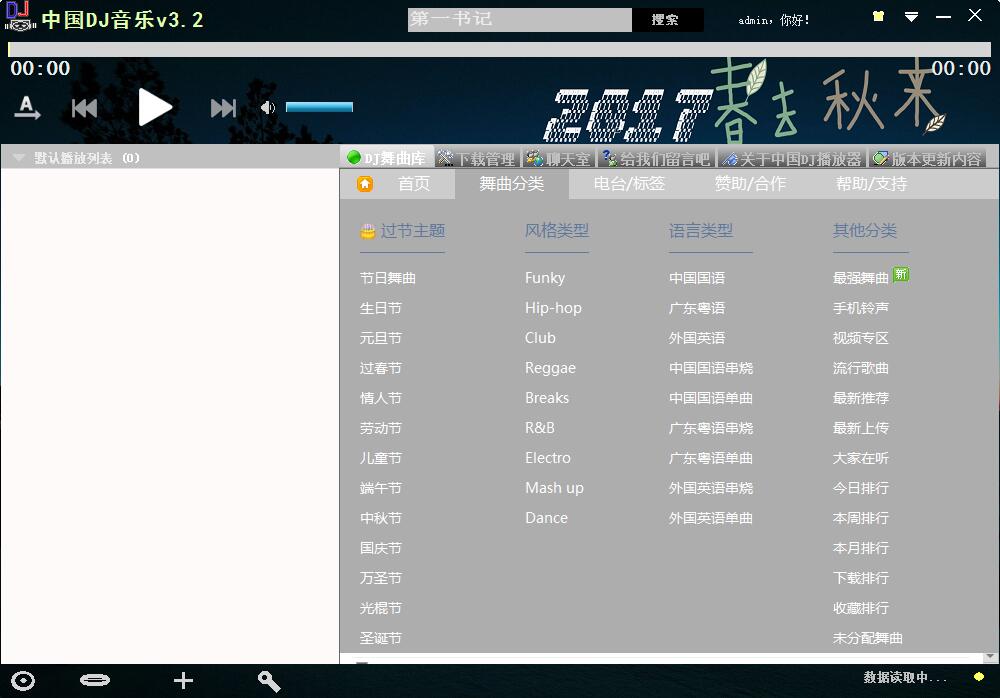Click the scrollbar down arrow
Image resolution: width=1000 pixels, height=698 pixels.
click(x=990, y=656)
